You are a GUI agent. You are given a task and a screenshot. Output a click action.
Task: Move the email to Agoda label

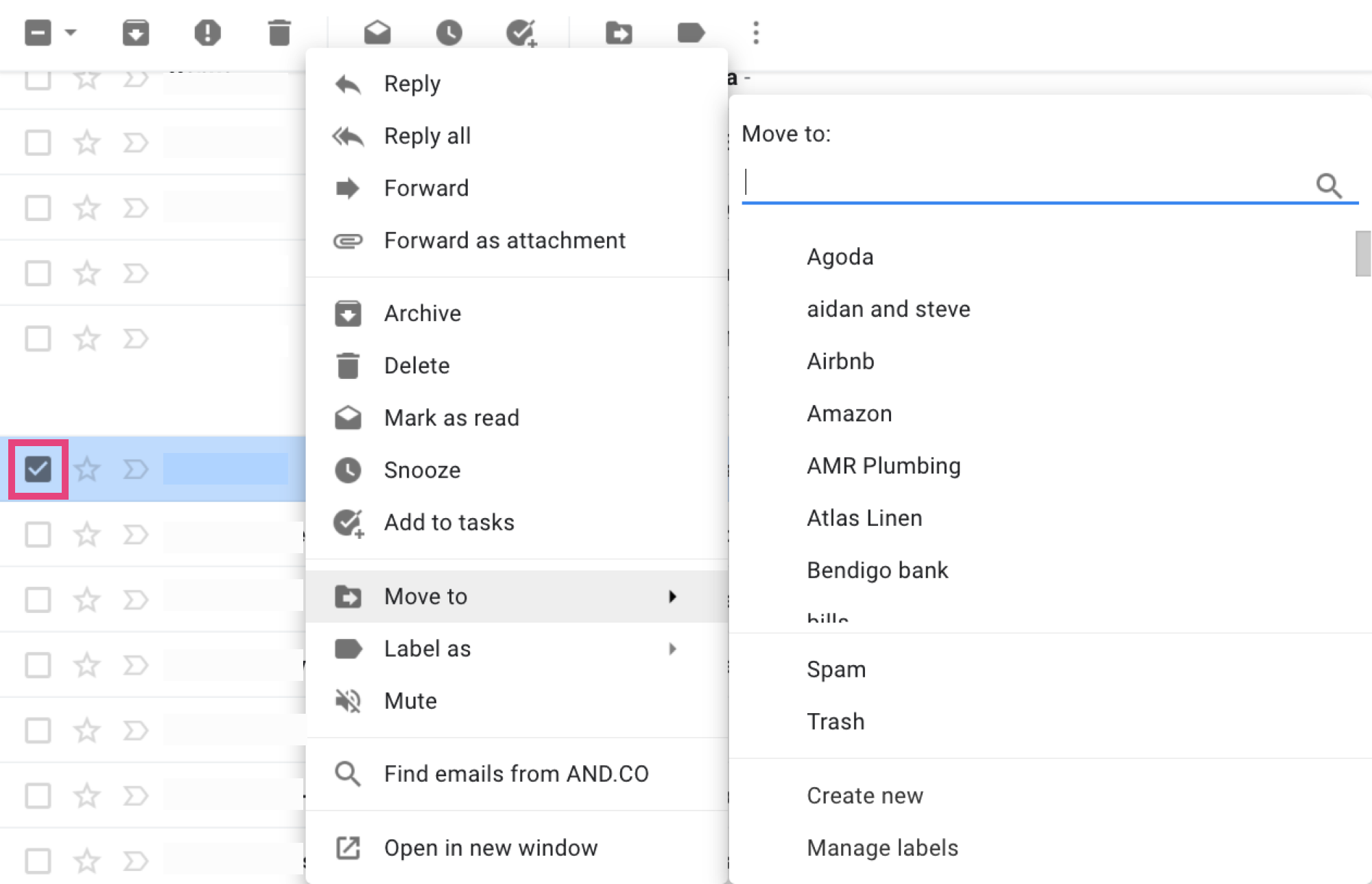click(840, 257)
